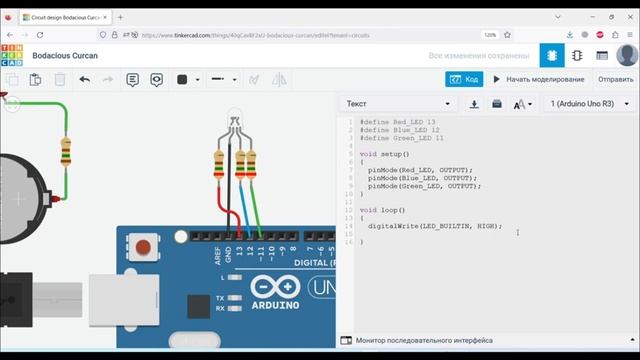Open component list view icon
The height and width of the screenshot is (360, 640).
click(x=602, y=56)
